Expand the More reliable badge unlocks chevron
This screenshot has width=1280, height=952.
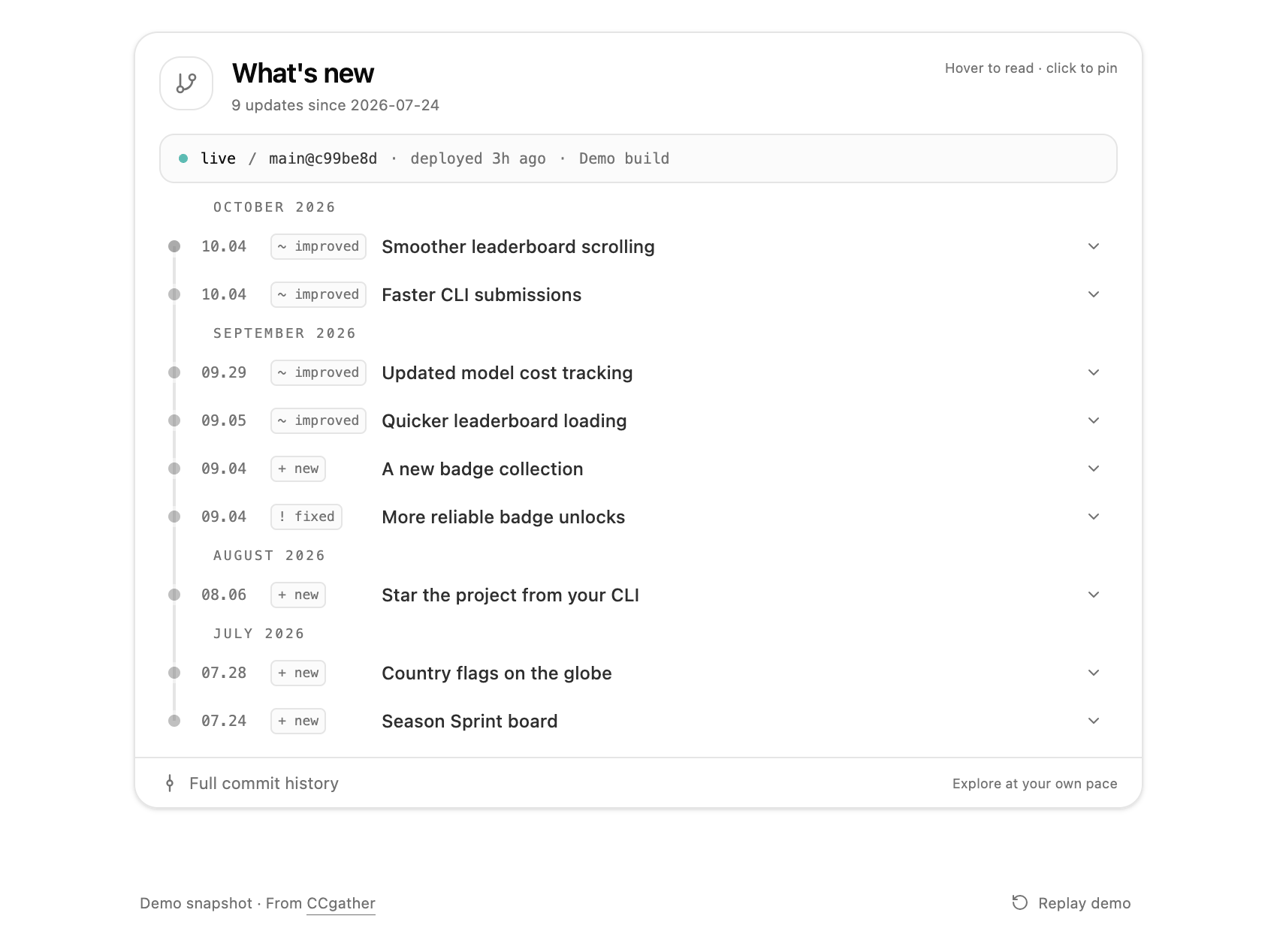click(1093, 516)
